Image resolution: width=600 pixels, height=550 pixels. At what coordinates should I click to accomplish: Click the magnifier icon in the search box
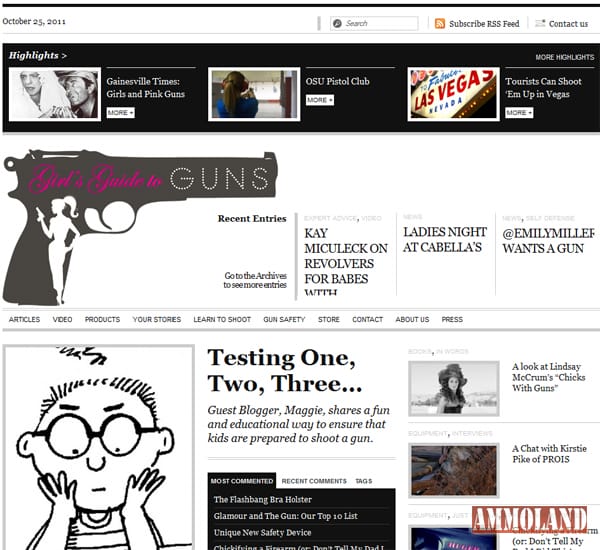click(337, 23)
